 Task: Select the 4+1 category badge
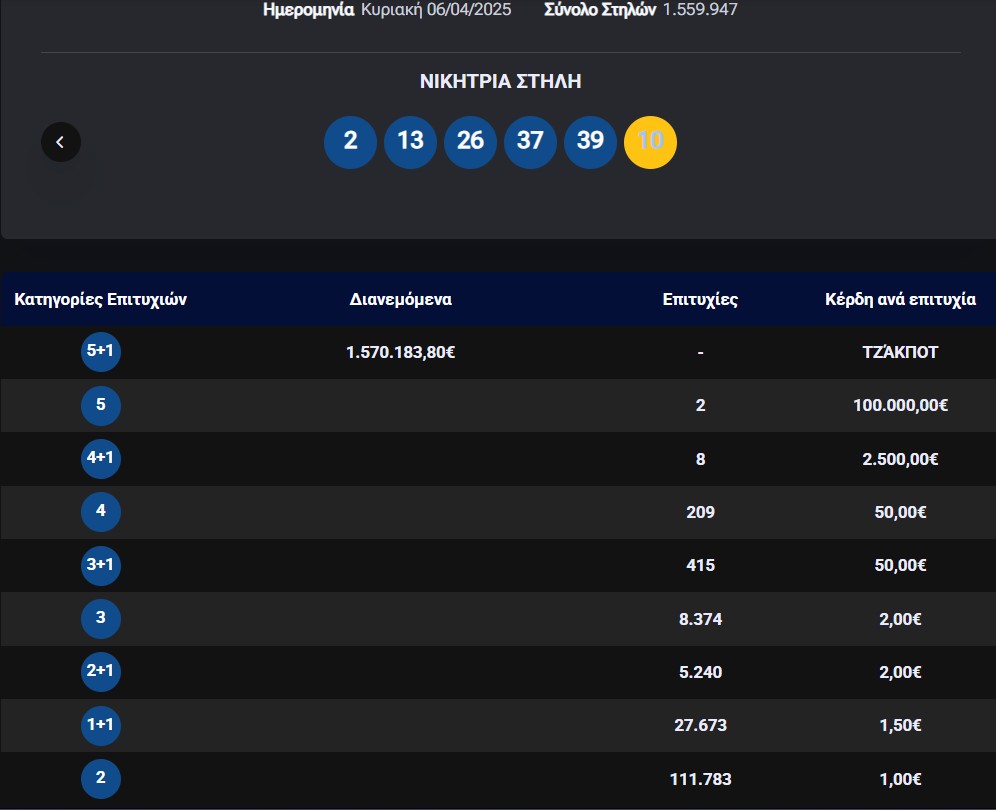pos(101,459)
